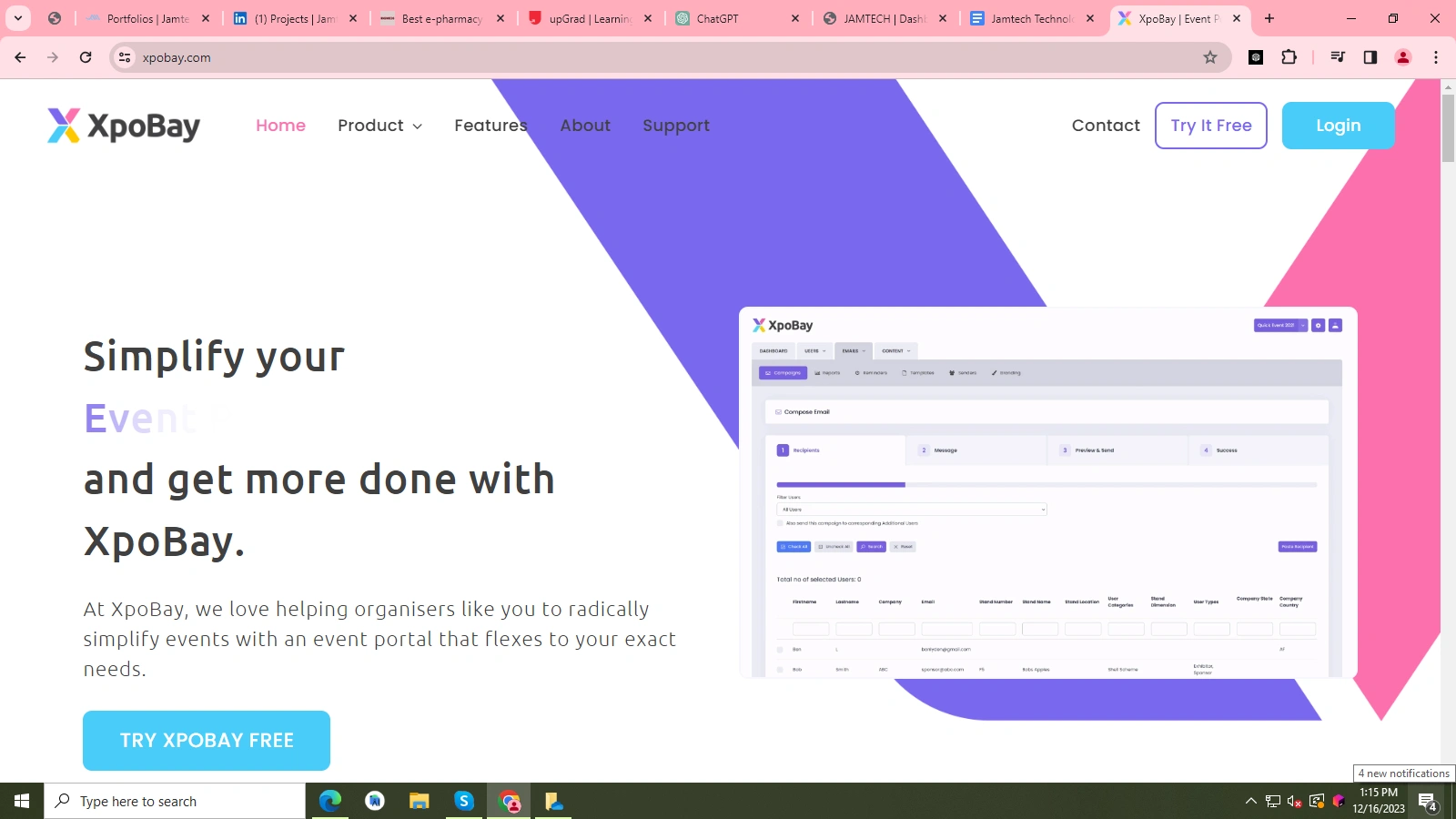Close the Best e-pharmacy tab

tap(500, 18)
